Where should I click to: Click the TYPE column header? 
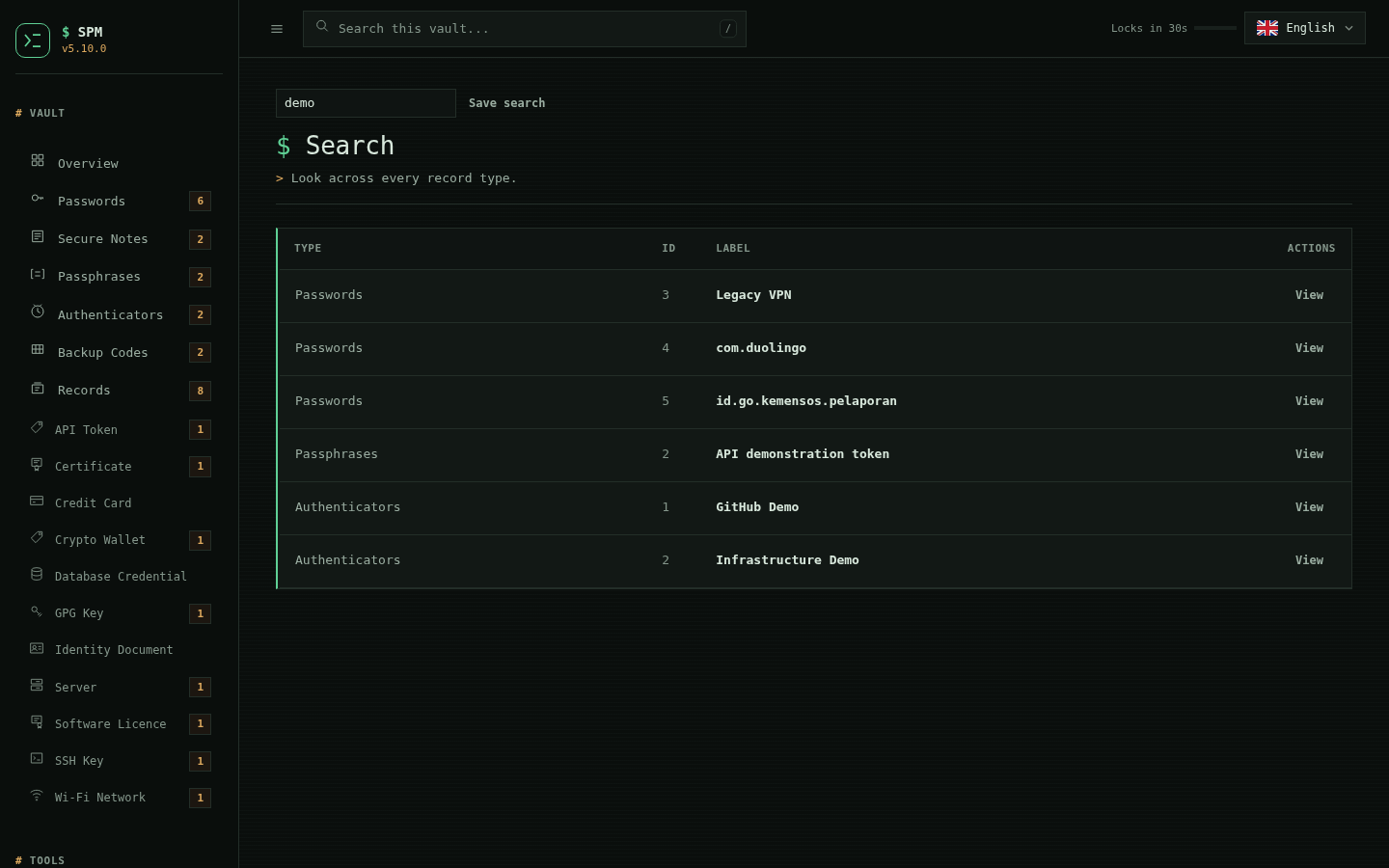(x=308, y=248)
